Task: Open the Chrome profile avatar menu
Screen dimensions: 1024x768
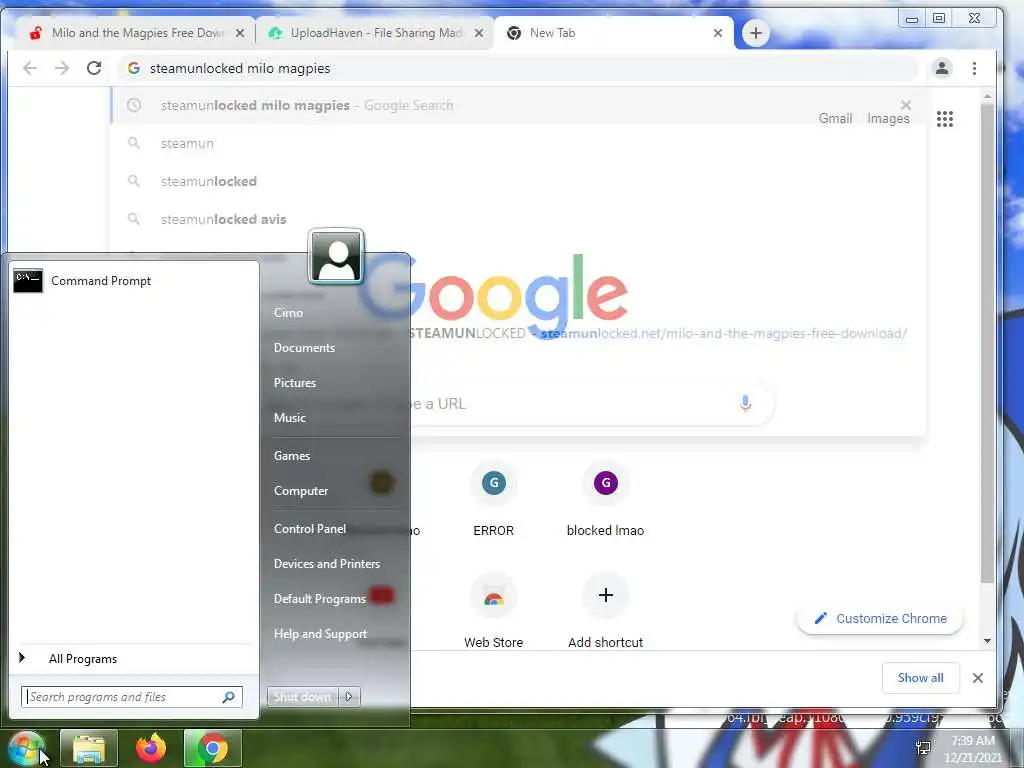Action: (942, 68)
